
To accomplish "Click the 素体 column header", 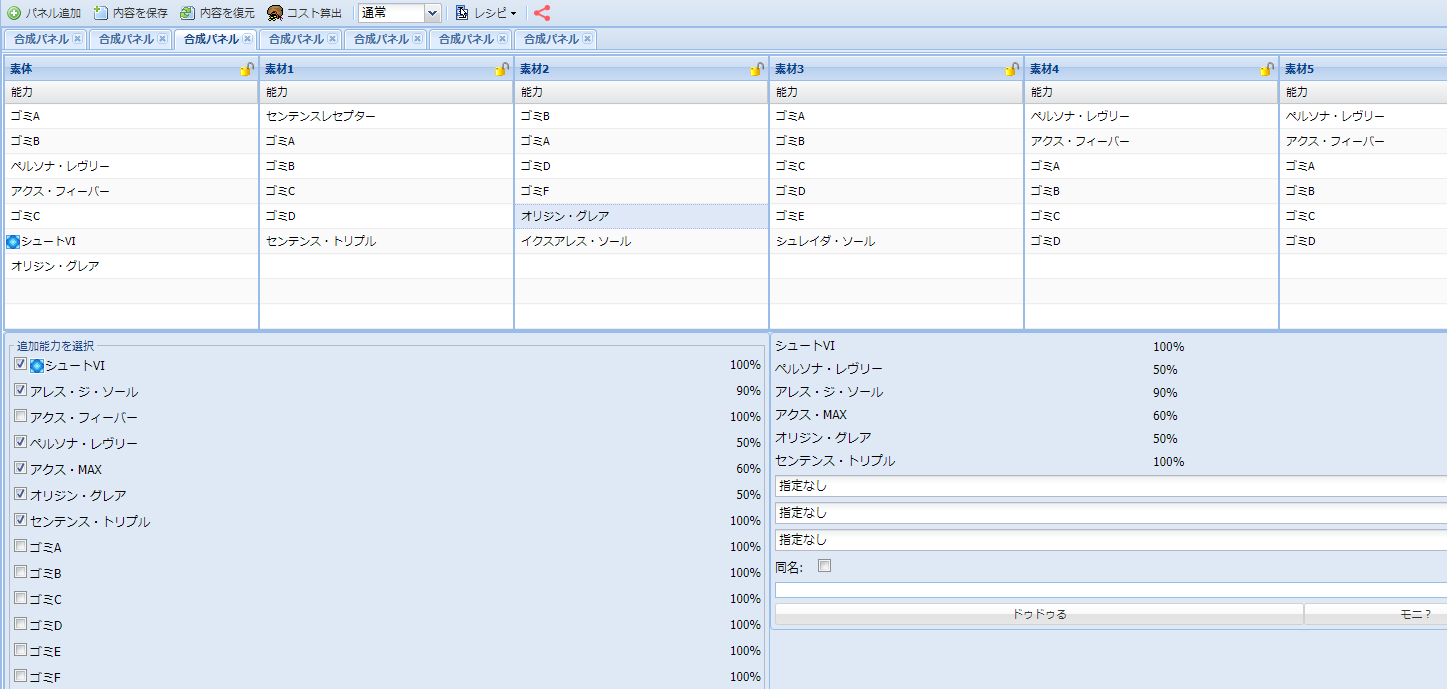I will coord(131,69).
